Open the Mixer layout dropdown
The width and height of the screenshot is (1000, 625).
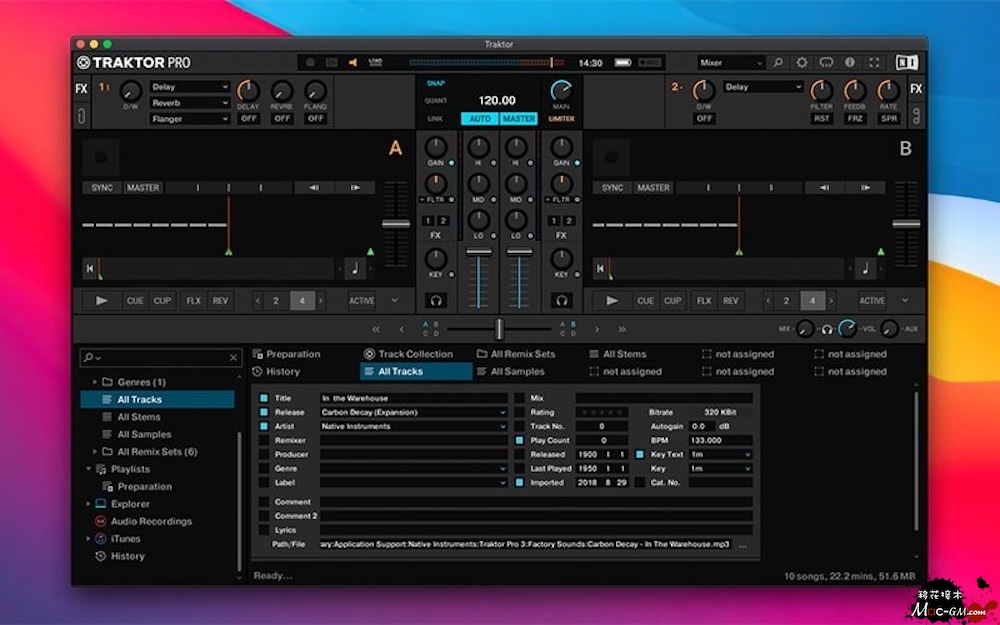coord(731,62)
